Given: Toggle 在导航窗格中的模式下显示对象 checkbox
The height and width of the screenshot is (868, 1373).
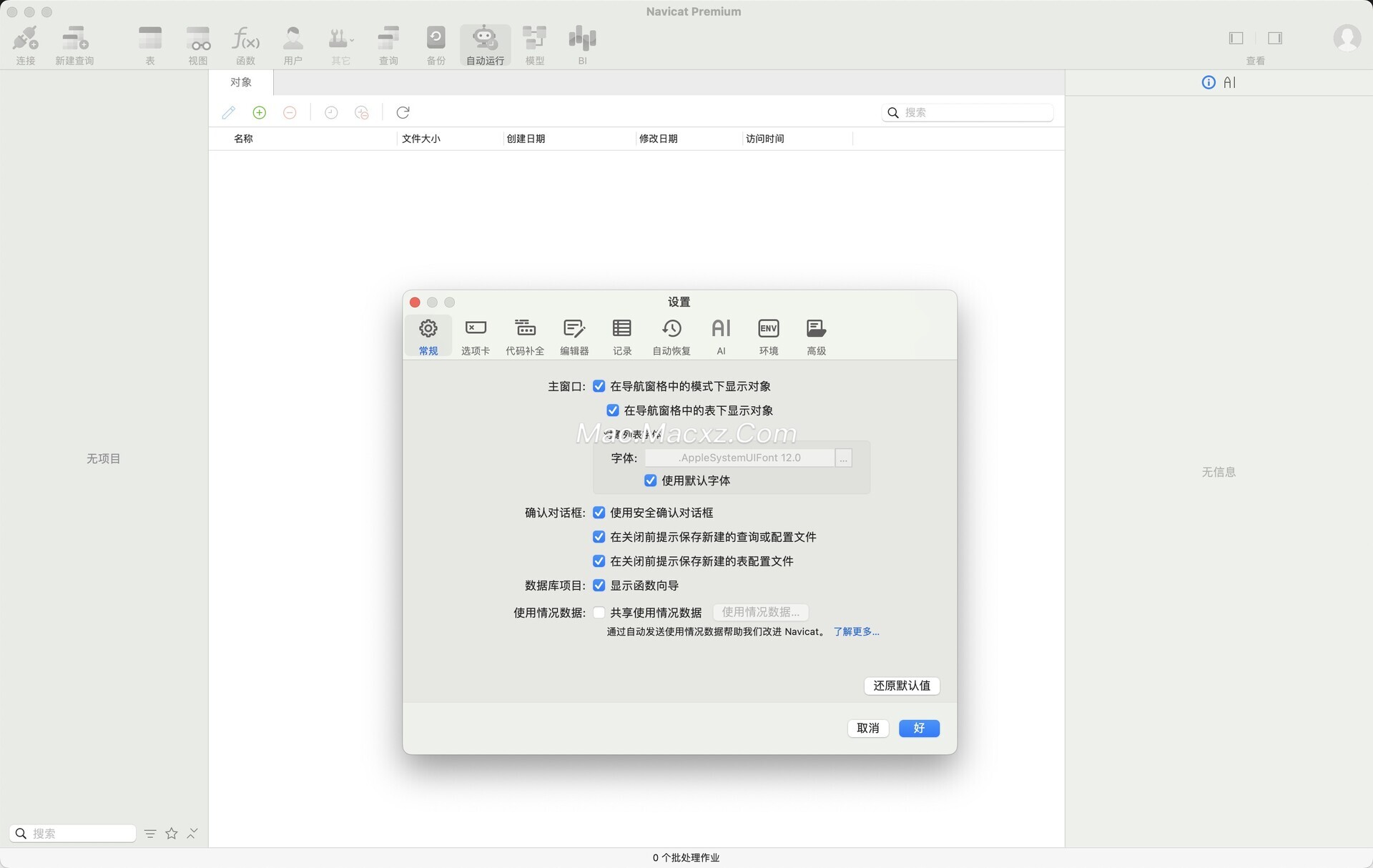Looking at the screenshot, I should click(599, 386).
